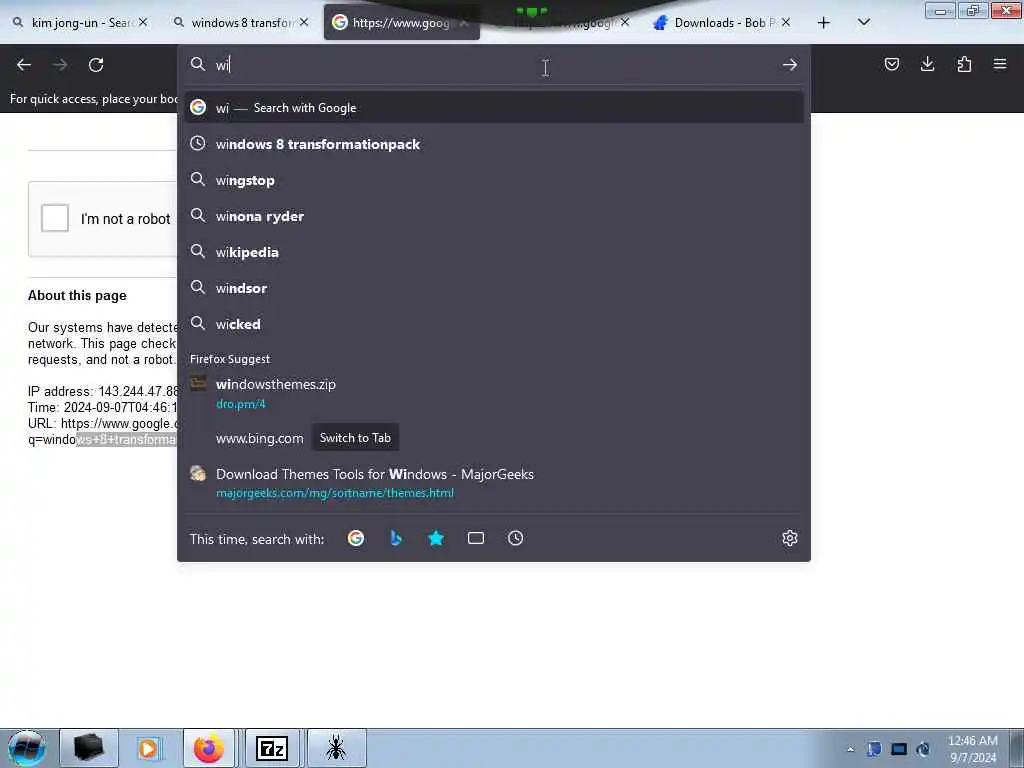This screenshot has width=1024, height=768.
Task: Click the Windows Start orb
Action: point(27,748)
